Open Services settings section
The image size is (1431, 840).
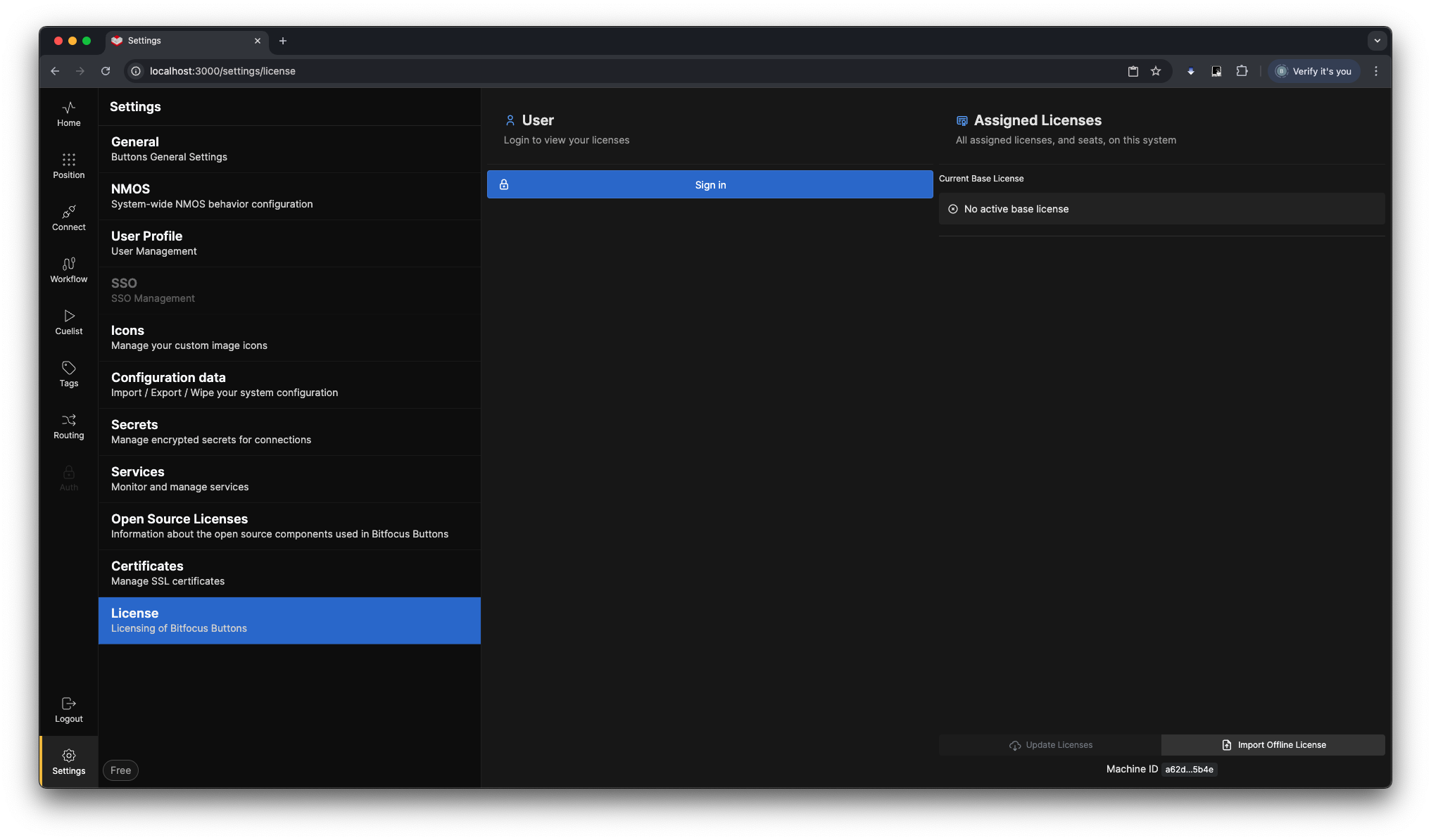[x=289, y=479]
